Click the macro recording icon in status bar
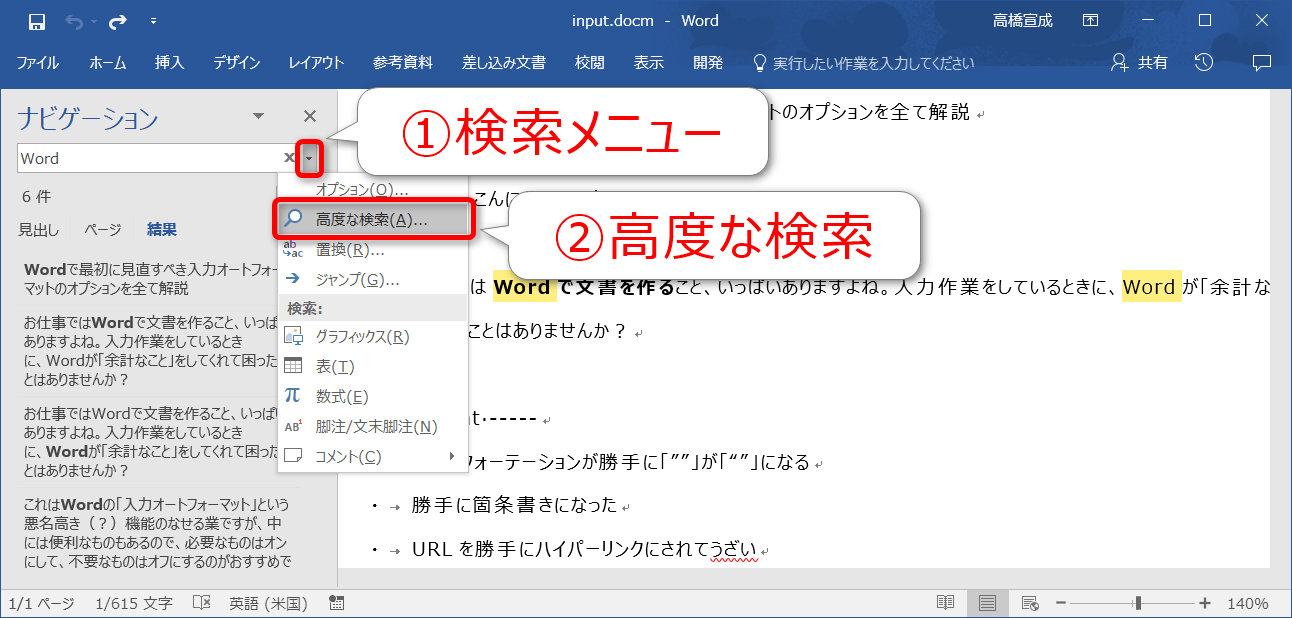 click(x=336, y=603)
